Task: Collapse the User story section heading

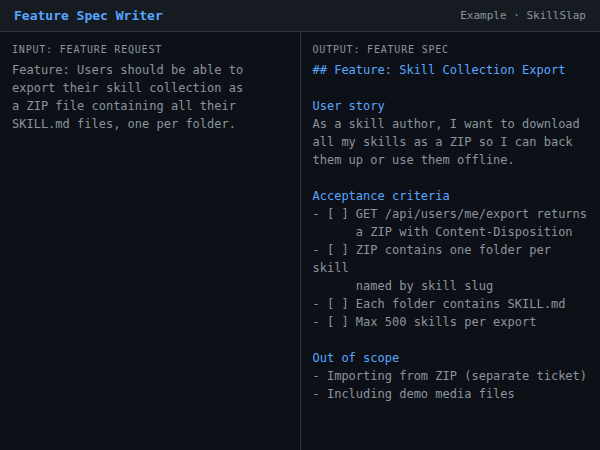Action: tap(348, 106)
